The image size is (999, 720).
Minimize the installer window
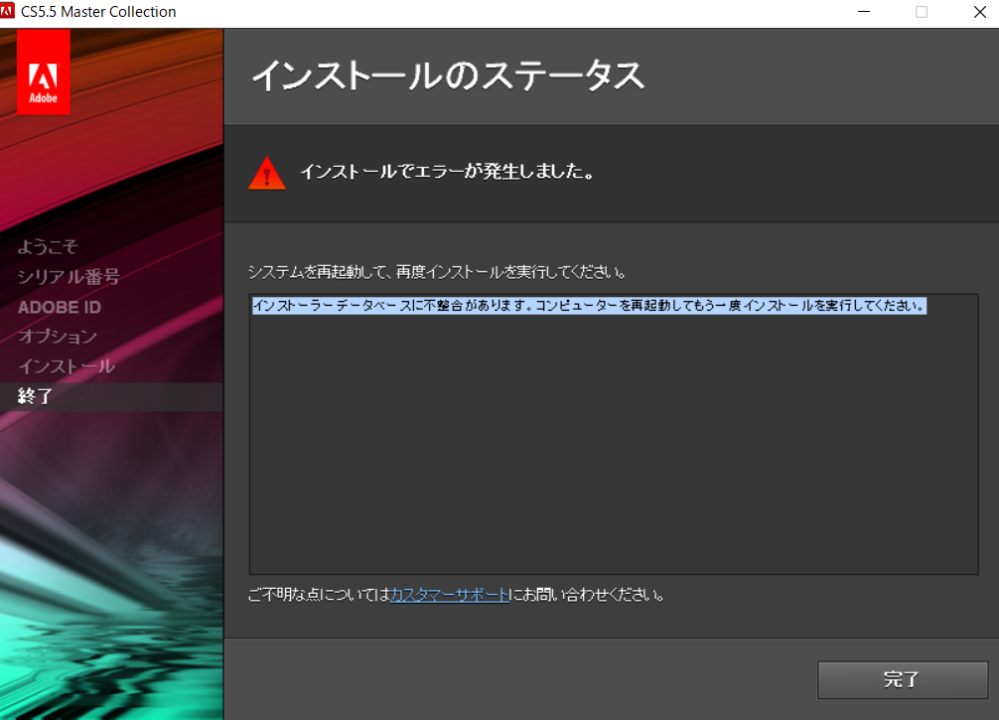pyautogui.click(x=864, y=12)
